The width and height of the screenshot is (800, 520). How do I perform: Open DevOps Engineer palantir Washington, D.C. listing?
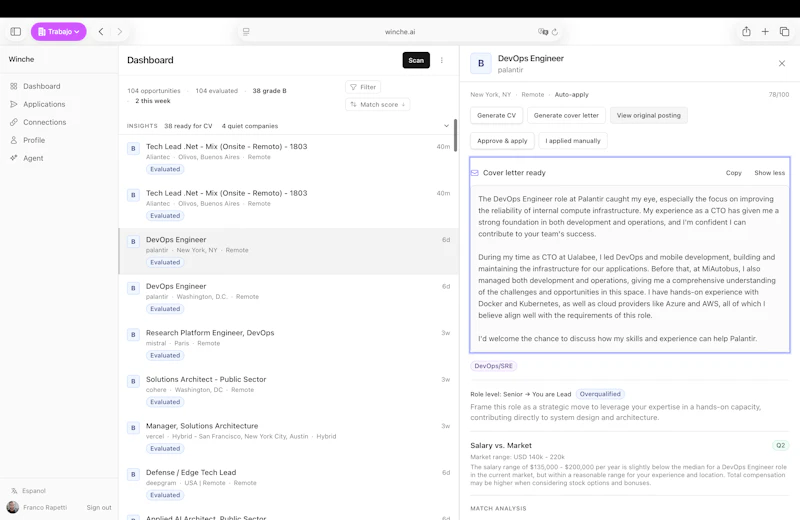288,298
